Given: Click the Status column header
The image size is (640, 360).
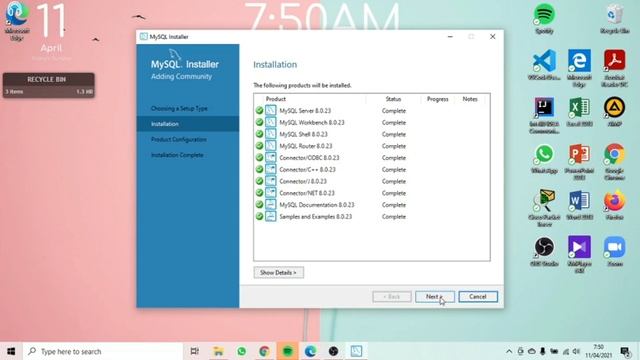Looking at the screenshot, I should click(x=393, y=99).
